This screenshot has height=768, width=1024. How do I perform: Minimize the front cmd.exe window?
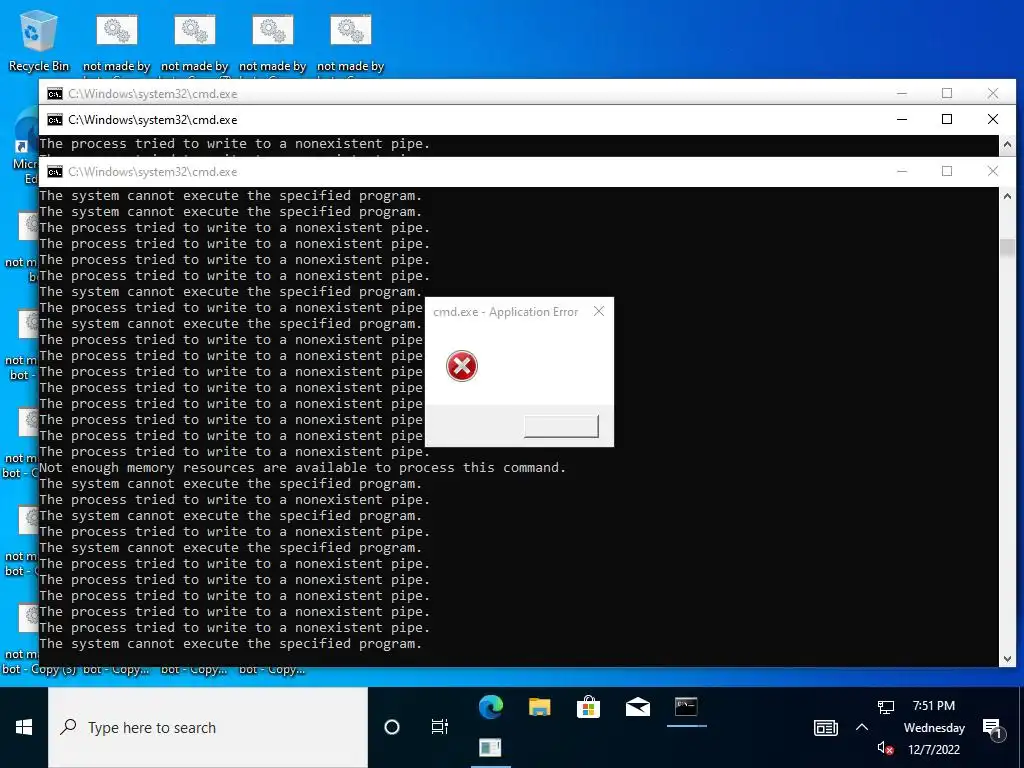pyautogui.click(x=902, y=171)
